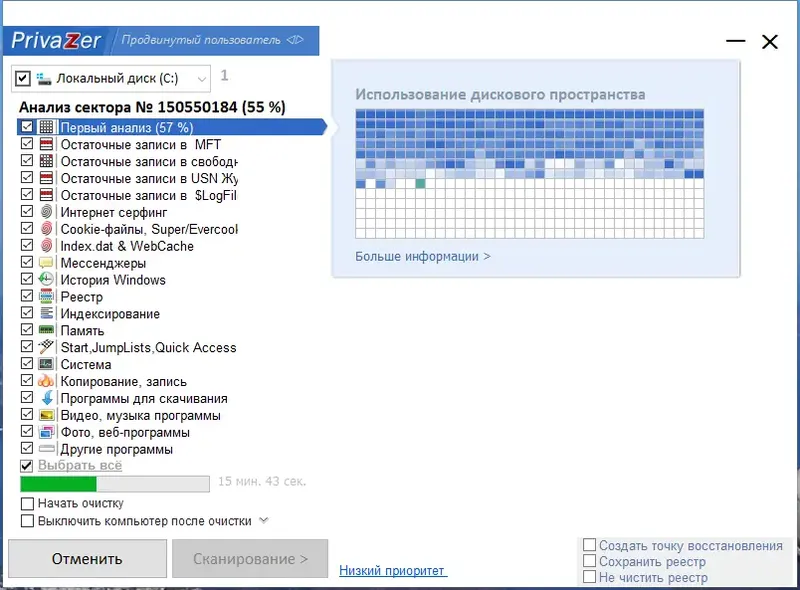Uncheck the Память checkbox
The height and width of the screenshot is (590, 800).
point(27,329)
